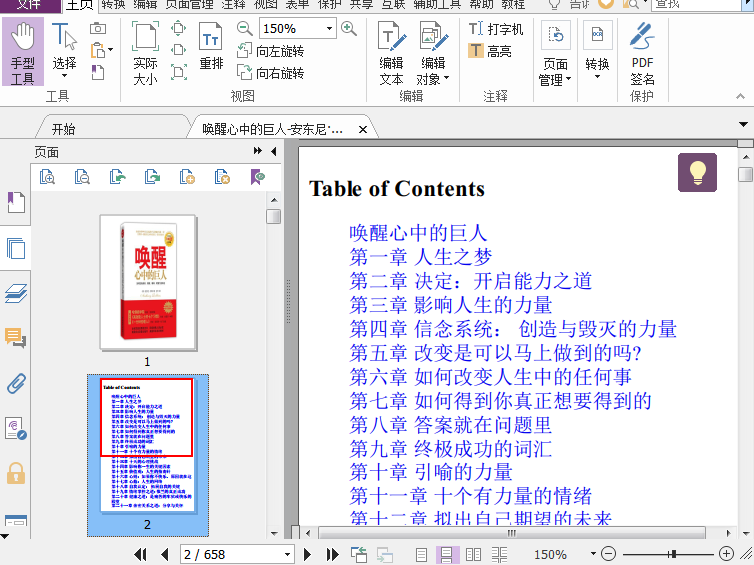
Task: Switch to facing two-page view
Action: coord(471,554)
